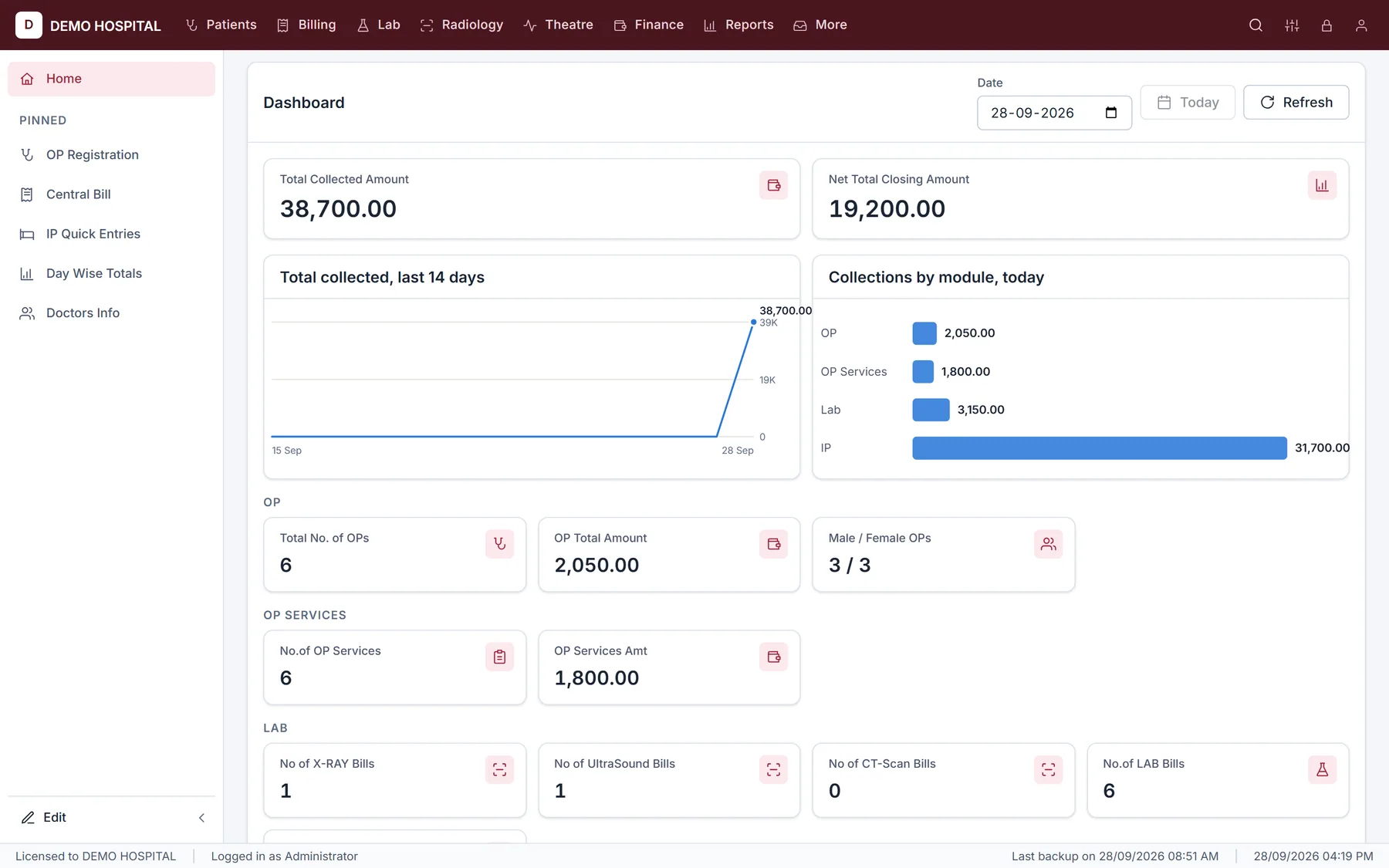Click people icon on Male / Female OPs

[x=1048, y=544]
